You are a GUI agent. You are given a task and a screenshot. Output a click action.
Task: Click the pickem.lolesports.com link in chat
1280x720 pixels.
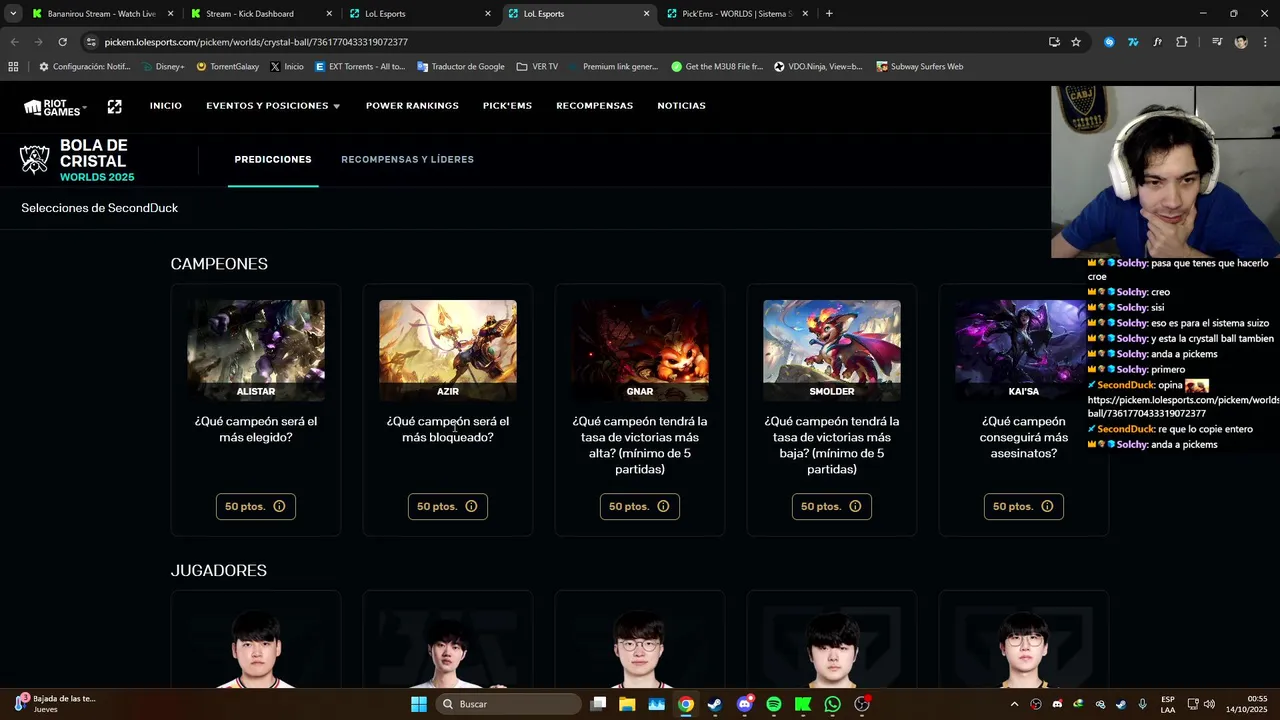pyautogui.click(x=1183, y=406)
